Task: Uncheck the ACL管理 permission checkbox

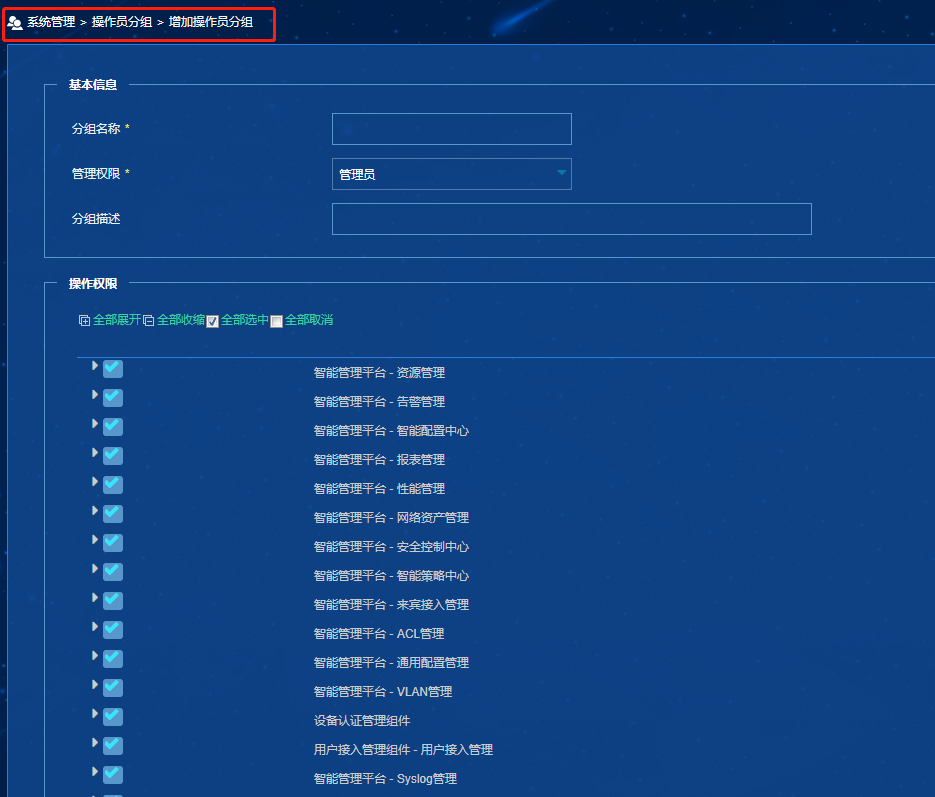Action: (x=113, y=630)
